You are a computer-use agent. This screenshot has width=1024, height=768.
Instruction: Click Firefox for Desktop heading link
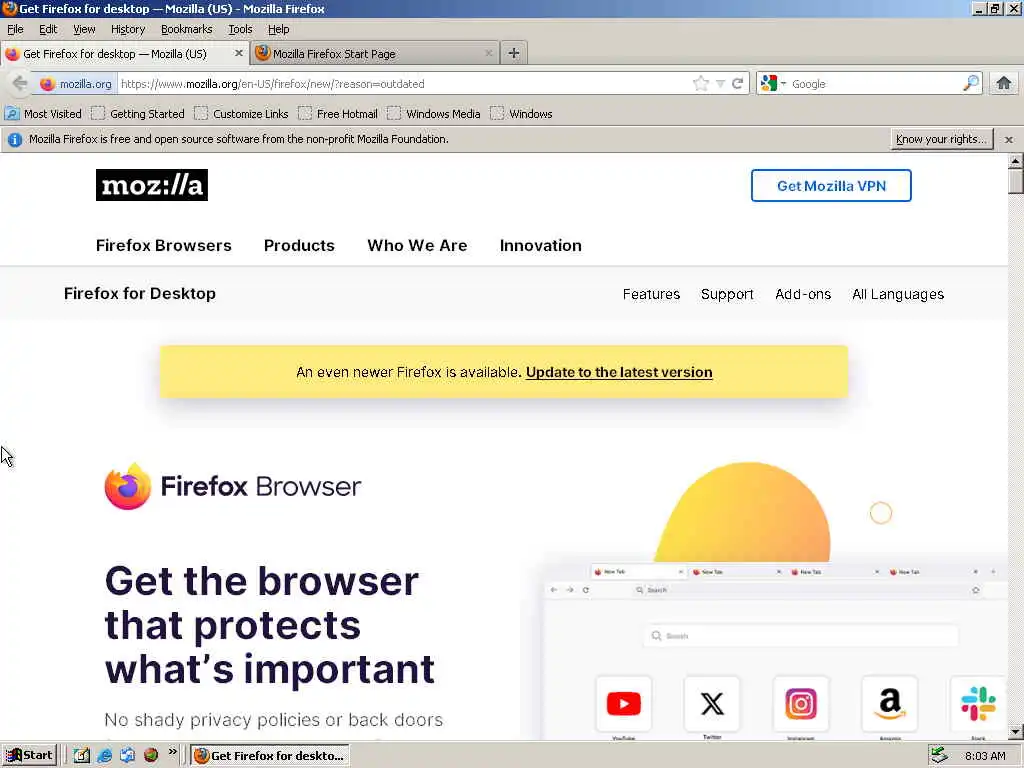(x=140, y=294)
